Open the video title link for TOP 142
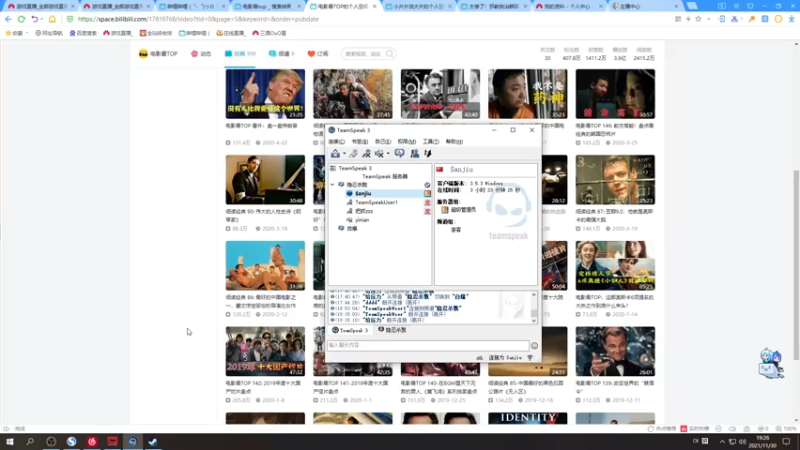800x450 pixels. 264,386
